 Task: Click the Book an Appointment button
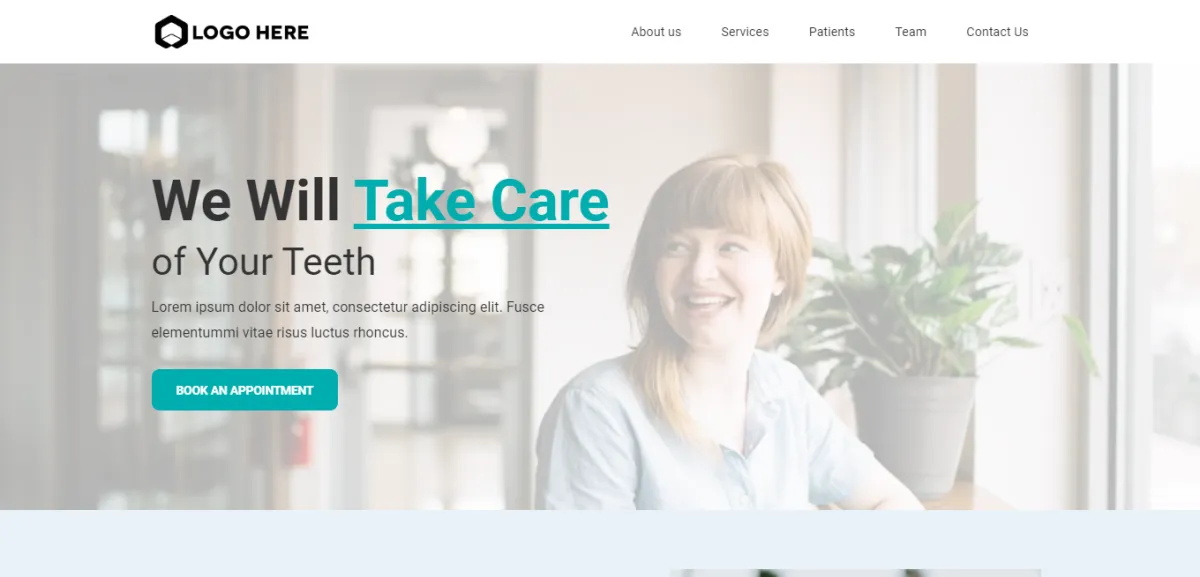pyautogui.click(x=245, y=390)
